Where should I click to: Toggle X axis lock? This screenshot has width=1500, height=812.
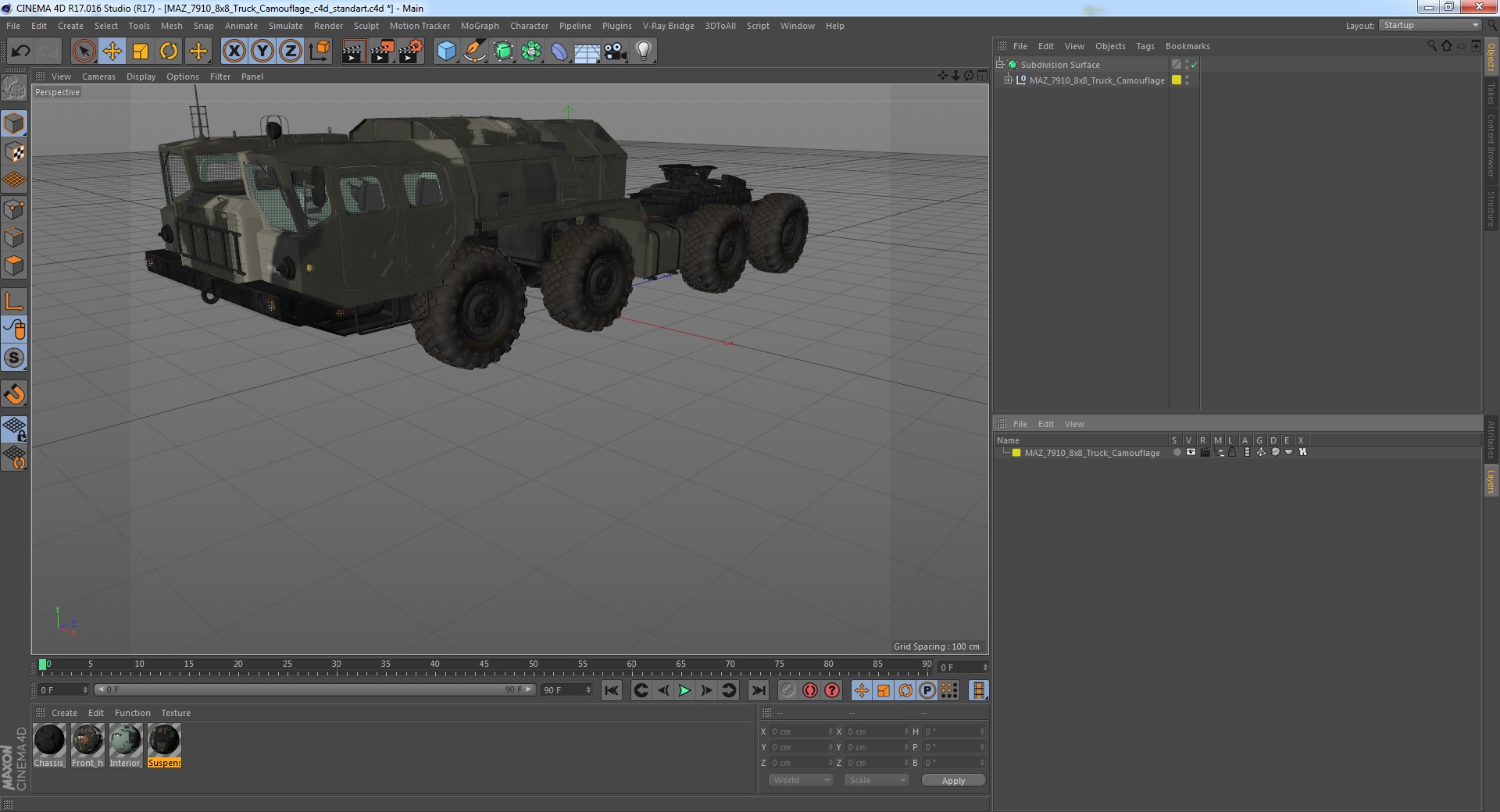(x=234, y=52)
